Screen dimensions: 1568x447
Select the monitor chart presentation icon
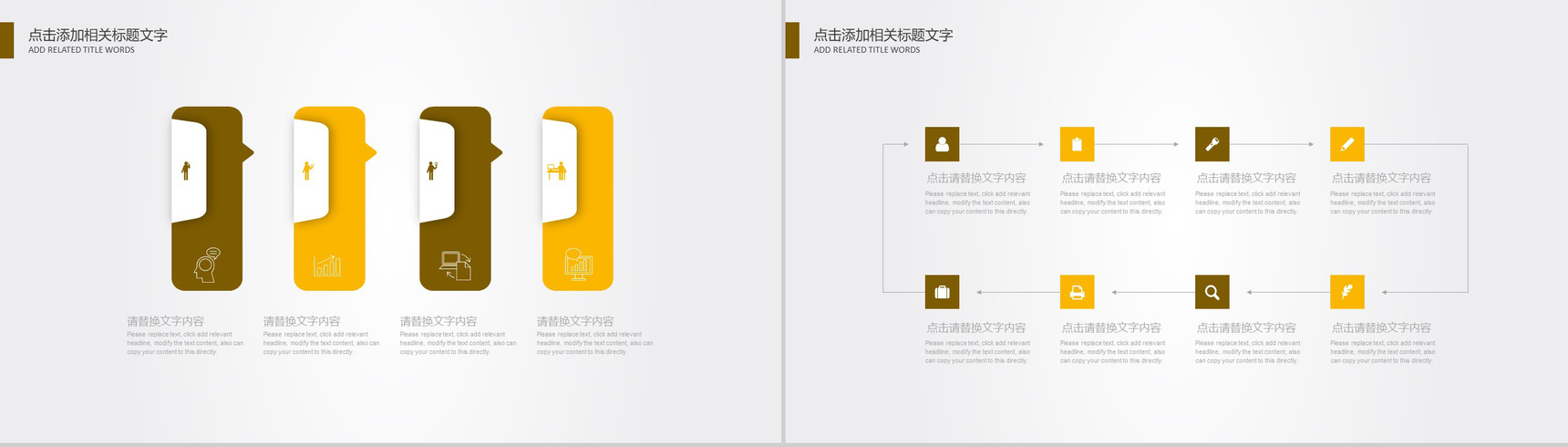[578, 265]
